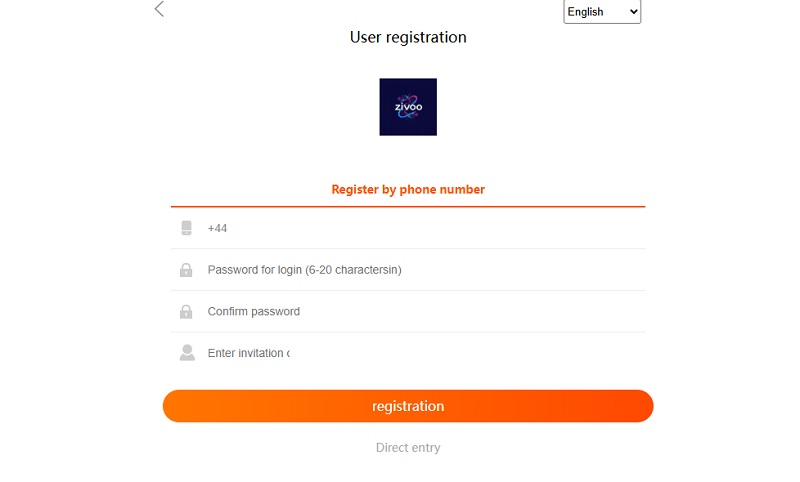Click the lock icon beside login password
This screenshot has width=800, height=482.
(186, 270)
